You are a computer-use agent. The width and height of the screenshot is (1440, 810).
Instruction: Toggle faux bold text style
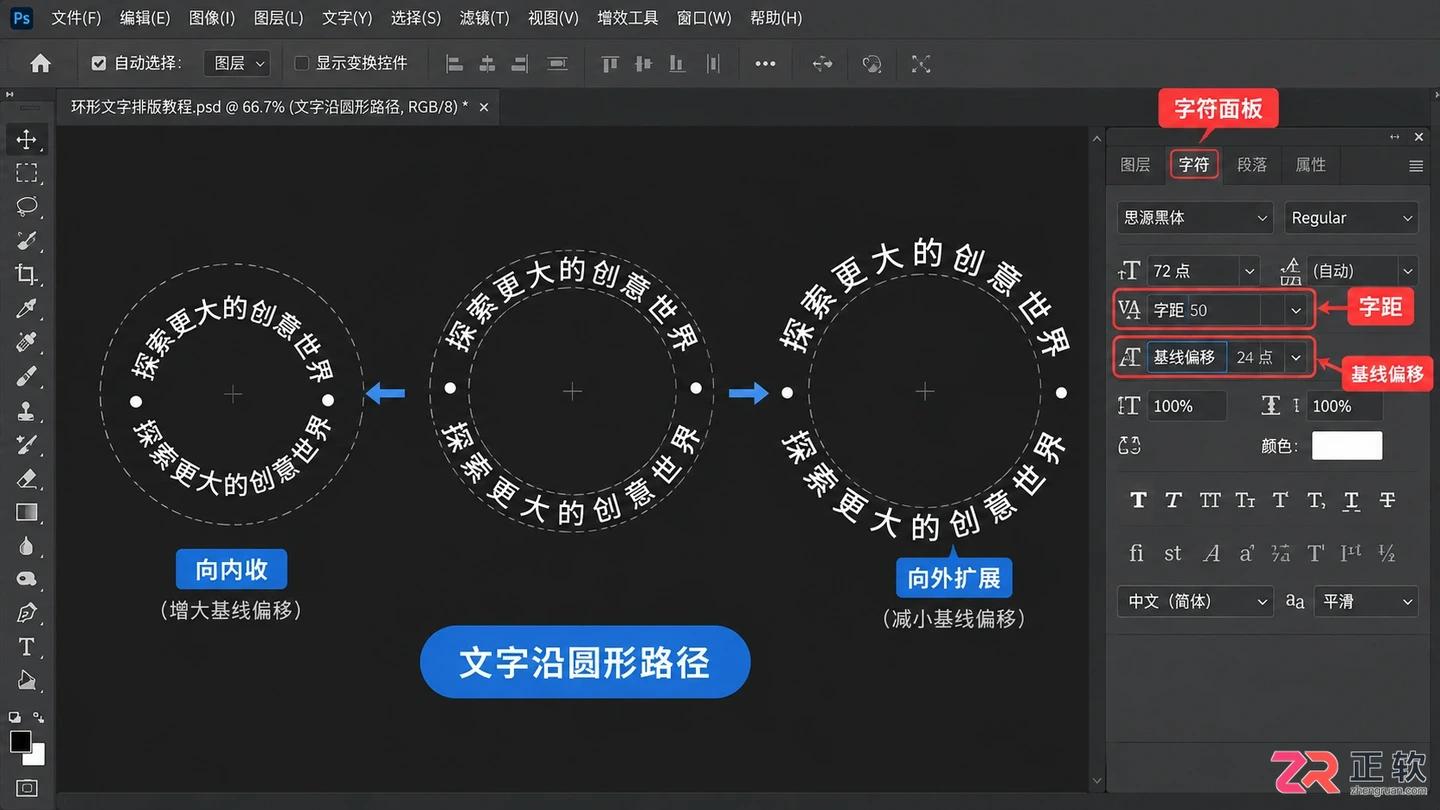1138,500
